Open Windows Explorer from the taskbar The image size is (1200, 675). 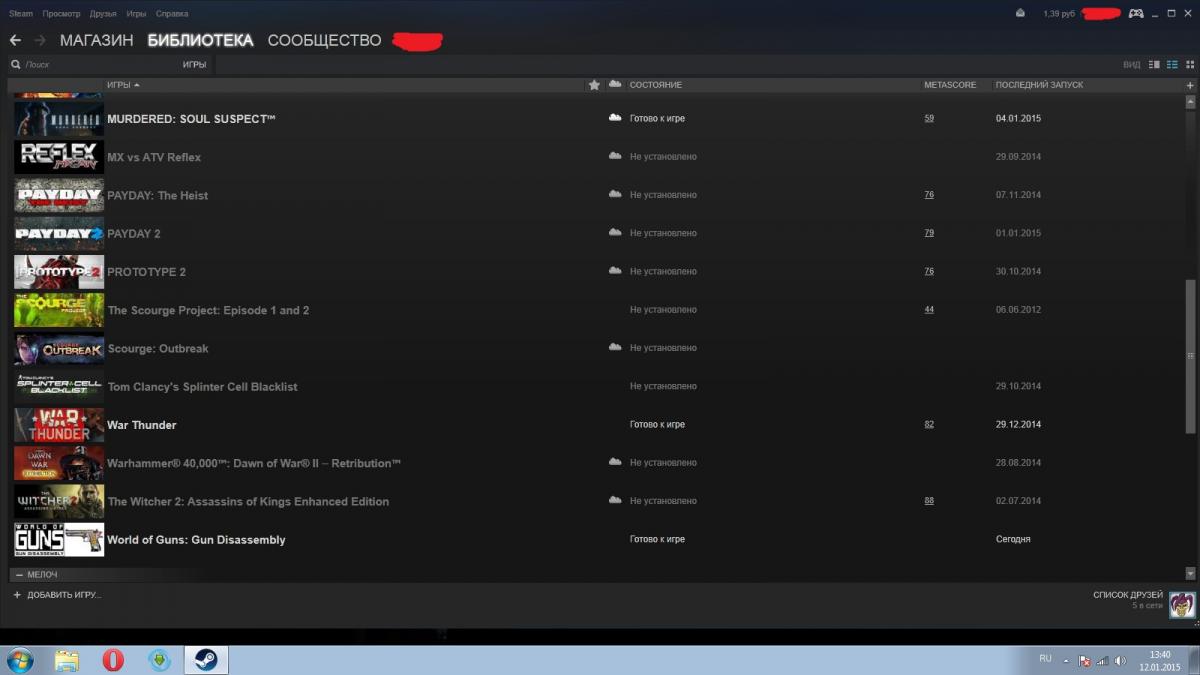coord(67,660)
